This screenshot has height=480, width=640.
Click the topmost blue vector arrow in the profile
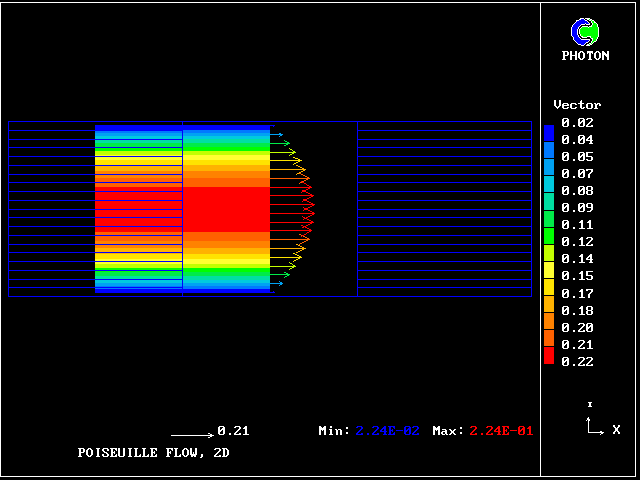pyautogui.click(x=277, y=134)
